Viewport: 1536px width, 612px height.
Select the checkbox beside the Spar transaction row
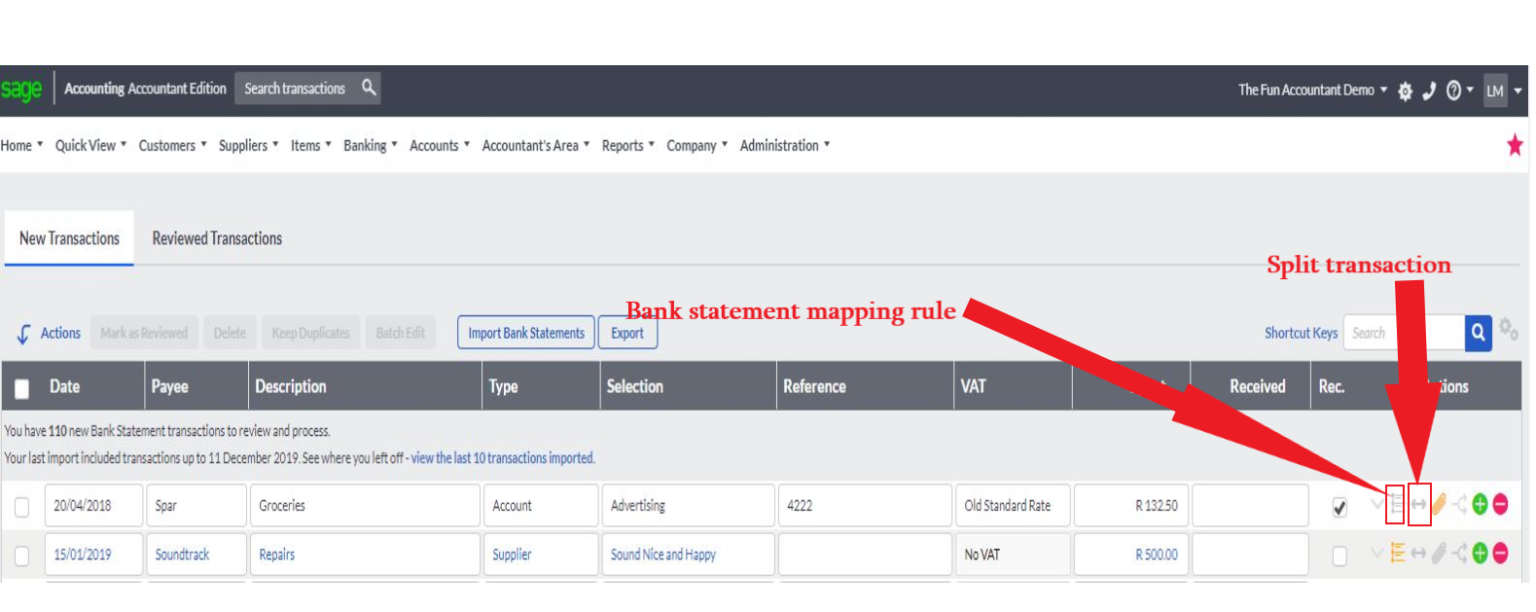(x=23, y=505)
